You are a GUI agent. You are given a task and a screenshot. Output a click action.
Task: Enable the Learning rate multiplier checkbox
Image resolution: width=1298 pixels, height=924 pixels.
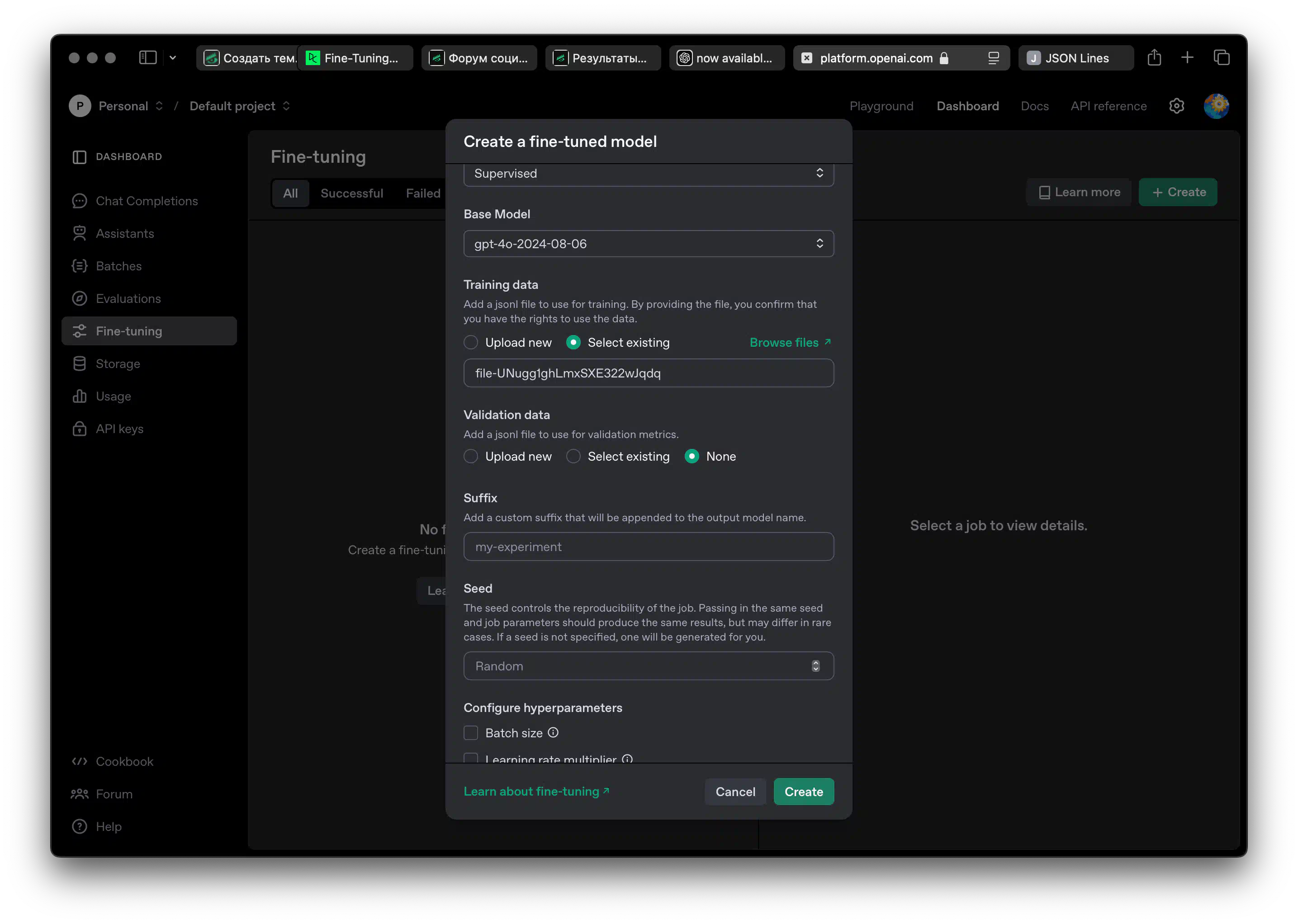(470, 759)
